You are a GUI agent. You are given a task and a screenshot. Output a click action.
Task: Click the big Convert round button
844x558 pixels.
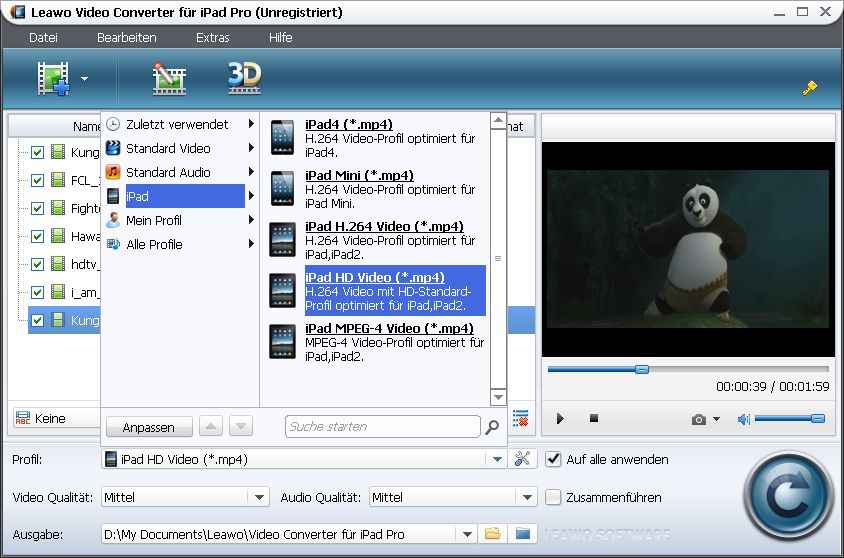788,498
